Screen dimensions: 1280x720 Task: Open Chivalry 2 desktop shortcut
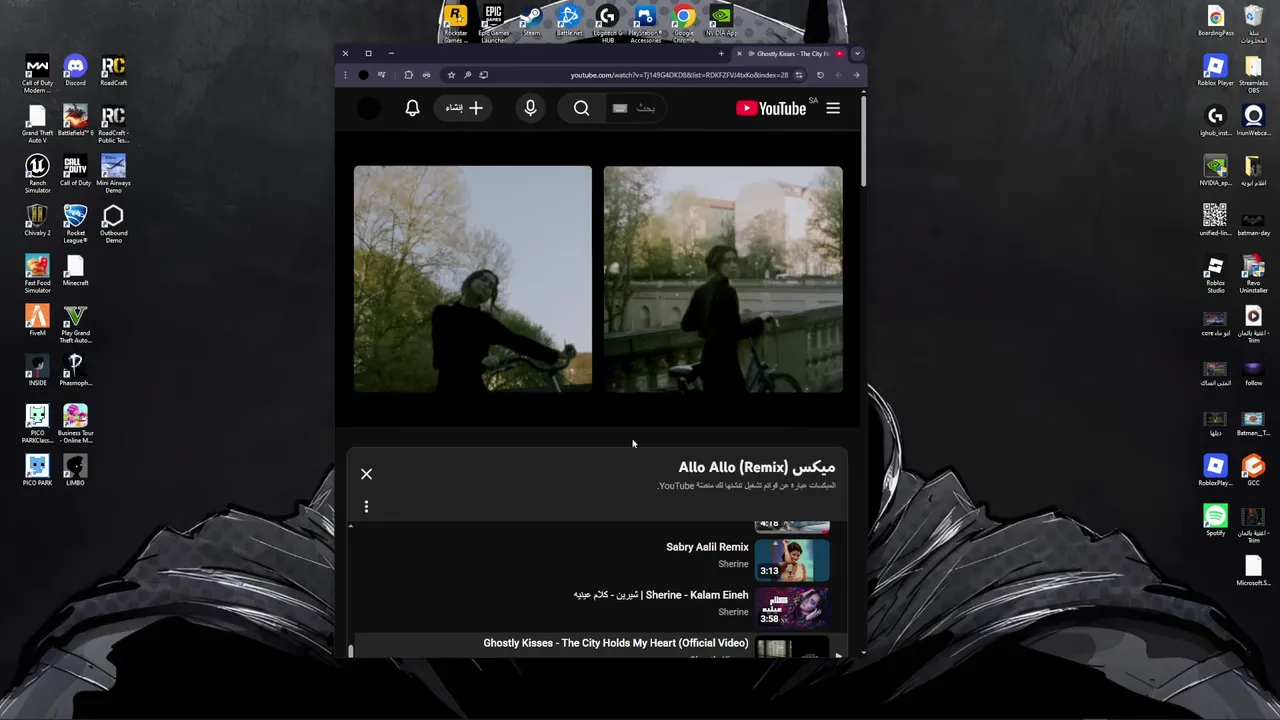pos(37,221)
